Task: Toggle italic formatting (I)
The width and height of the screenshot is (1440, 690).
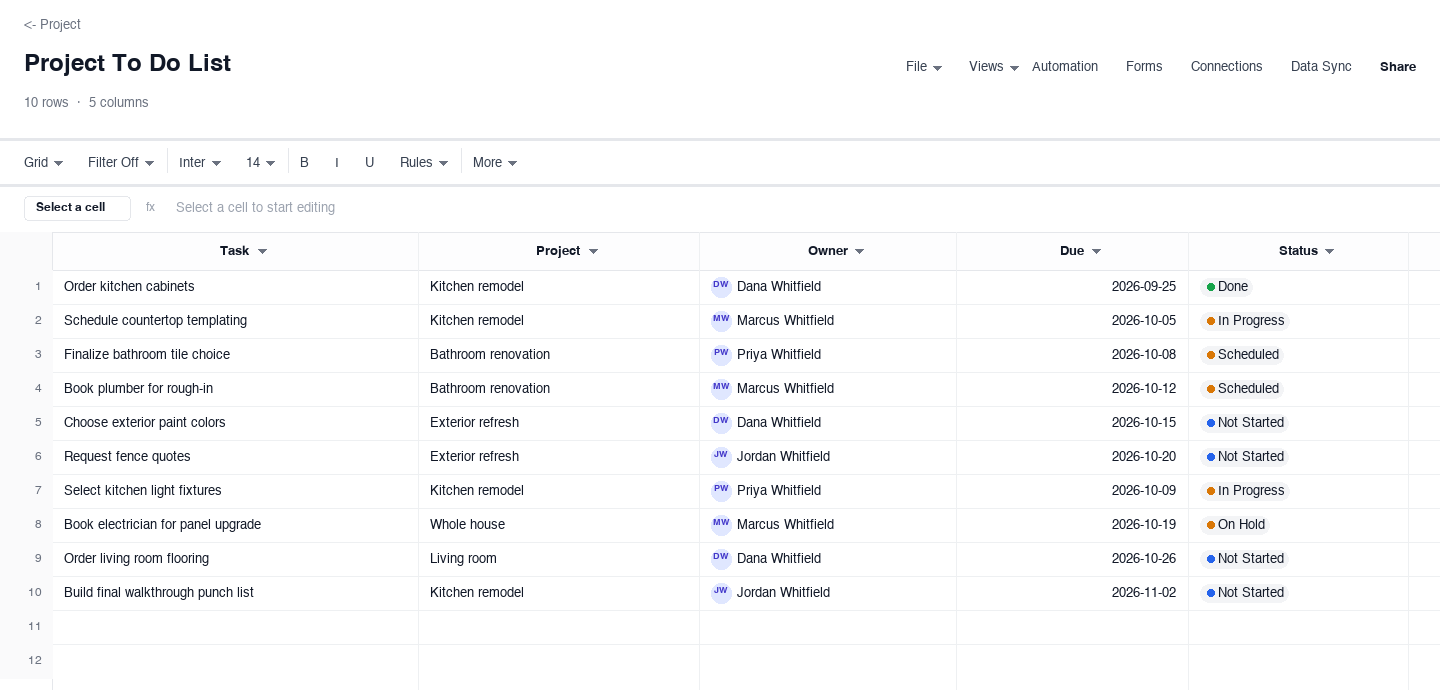Action: 337,162
